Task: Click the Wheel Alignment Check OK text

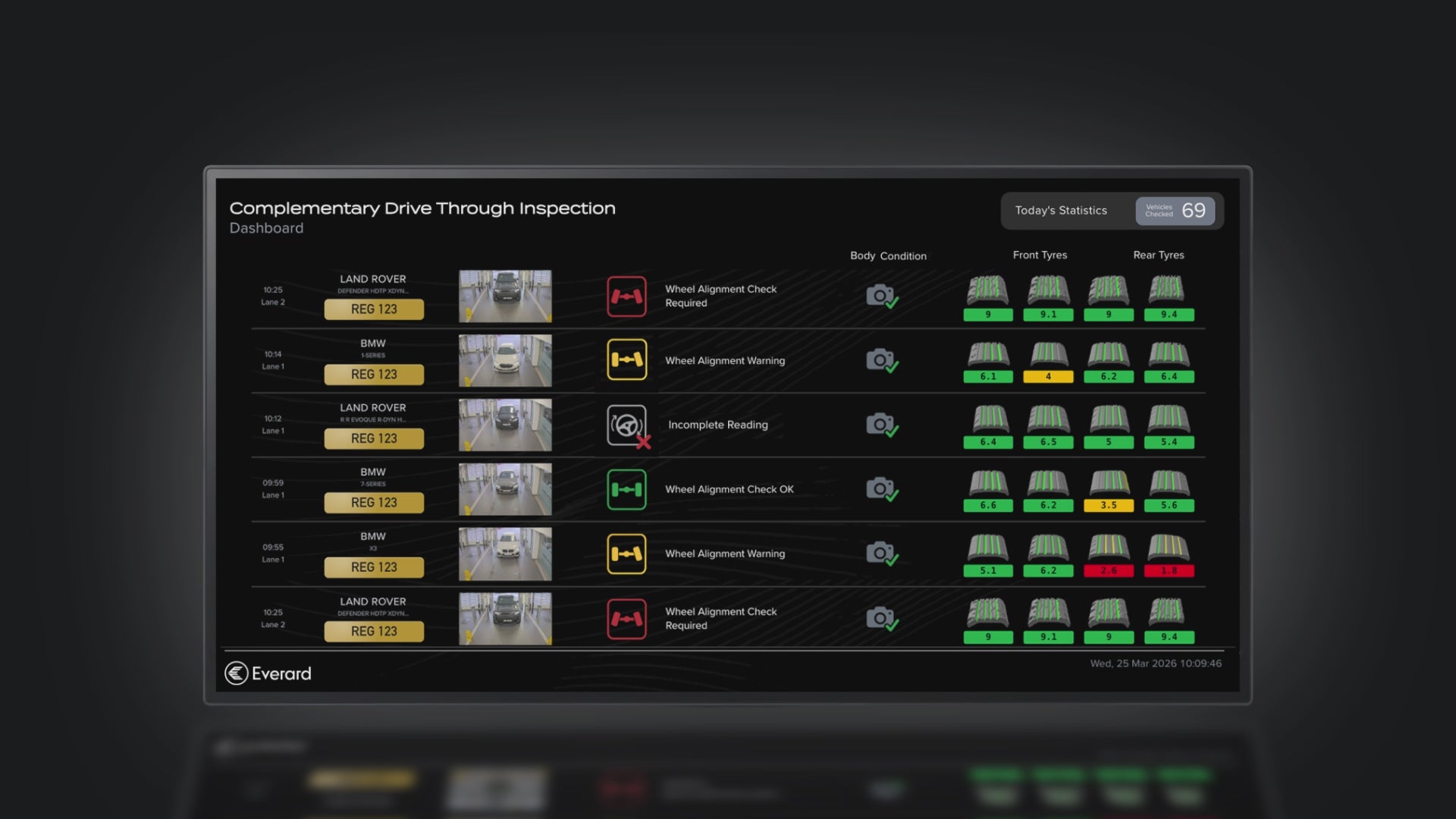Action: 730,490
